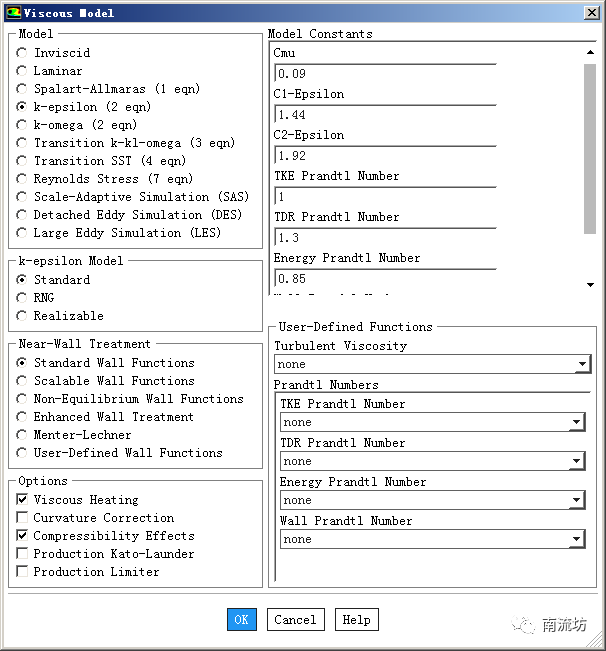This screenshot has height=651, width=606.
Task: Click Model Constants Energy Prandtl Number 0.85 field
Action: pyautogui.click(x=385, y=279)
